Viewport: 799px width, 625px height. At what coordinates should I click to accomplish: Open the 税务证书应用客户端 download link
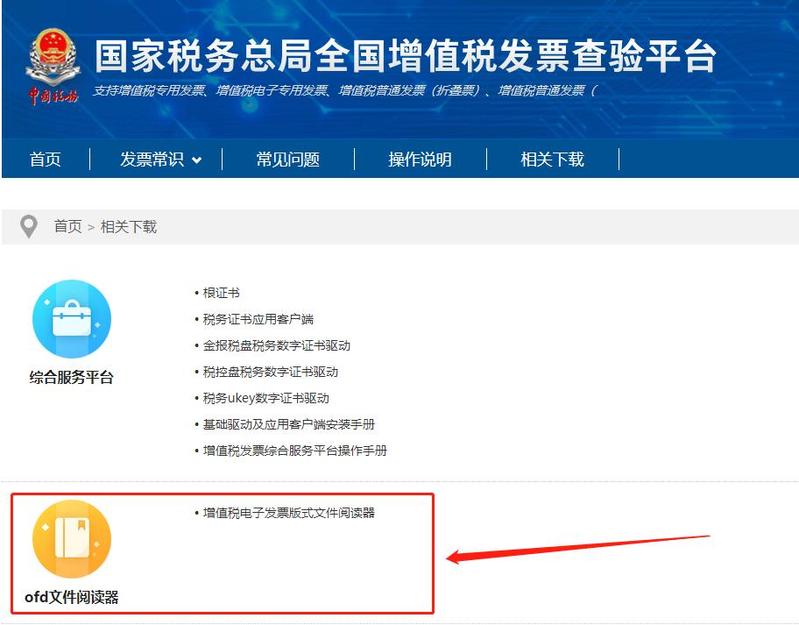[258, 319]
